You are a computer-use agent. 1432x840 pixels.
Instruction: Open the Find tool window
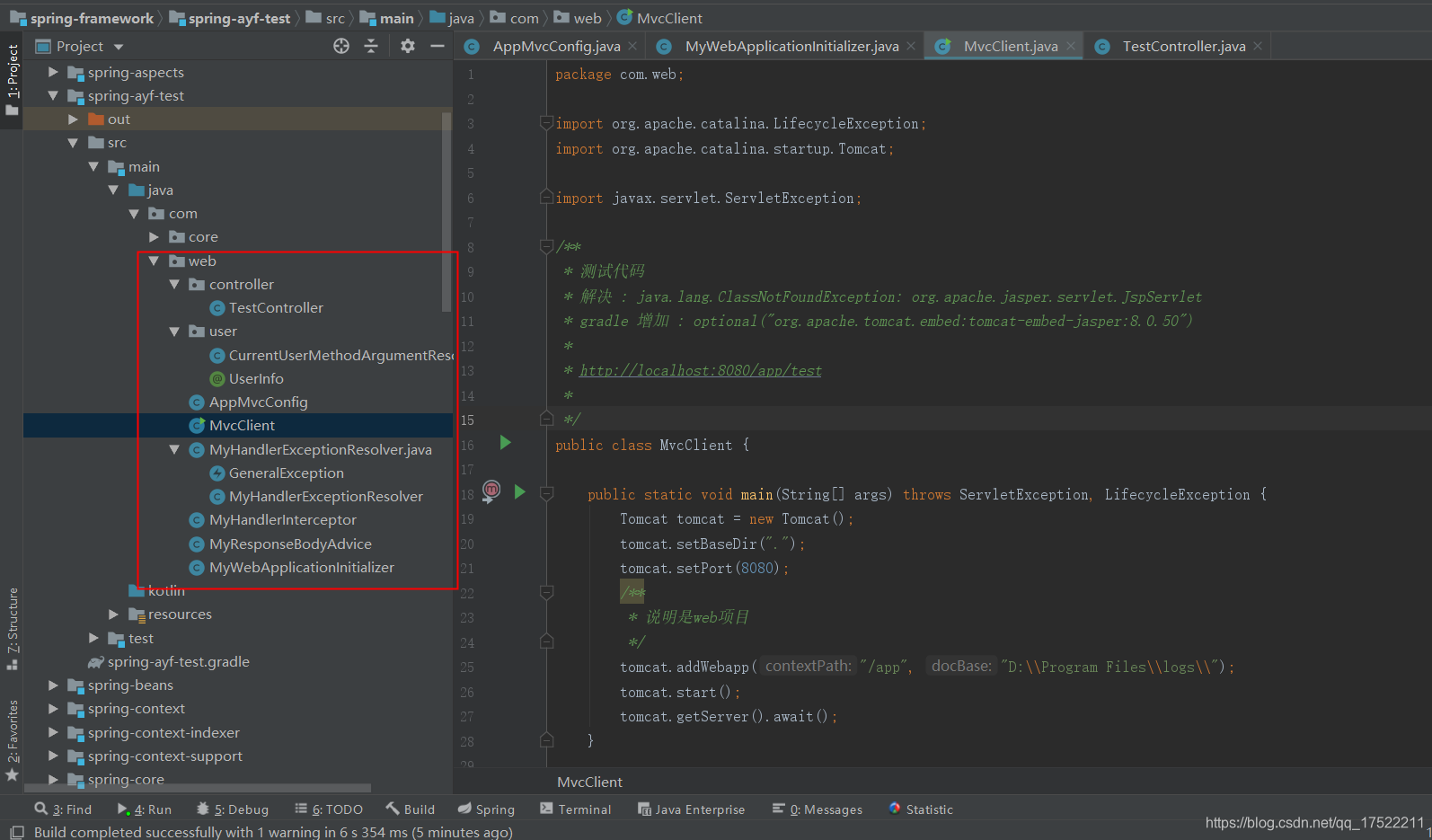63,809
